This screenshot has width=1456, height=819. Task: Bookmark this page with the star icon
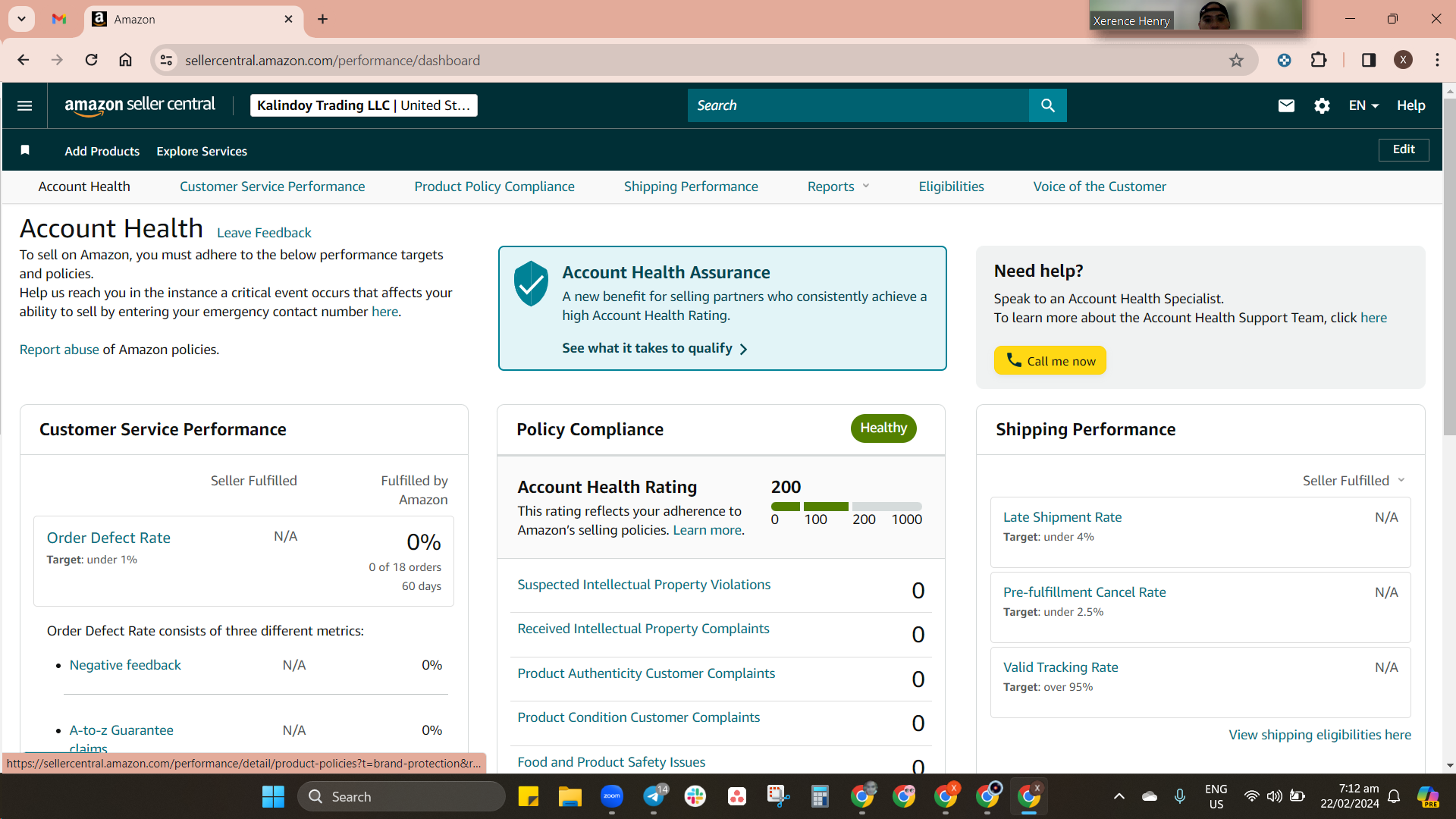tap(1236, 61)
